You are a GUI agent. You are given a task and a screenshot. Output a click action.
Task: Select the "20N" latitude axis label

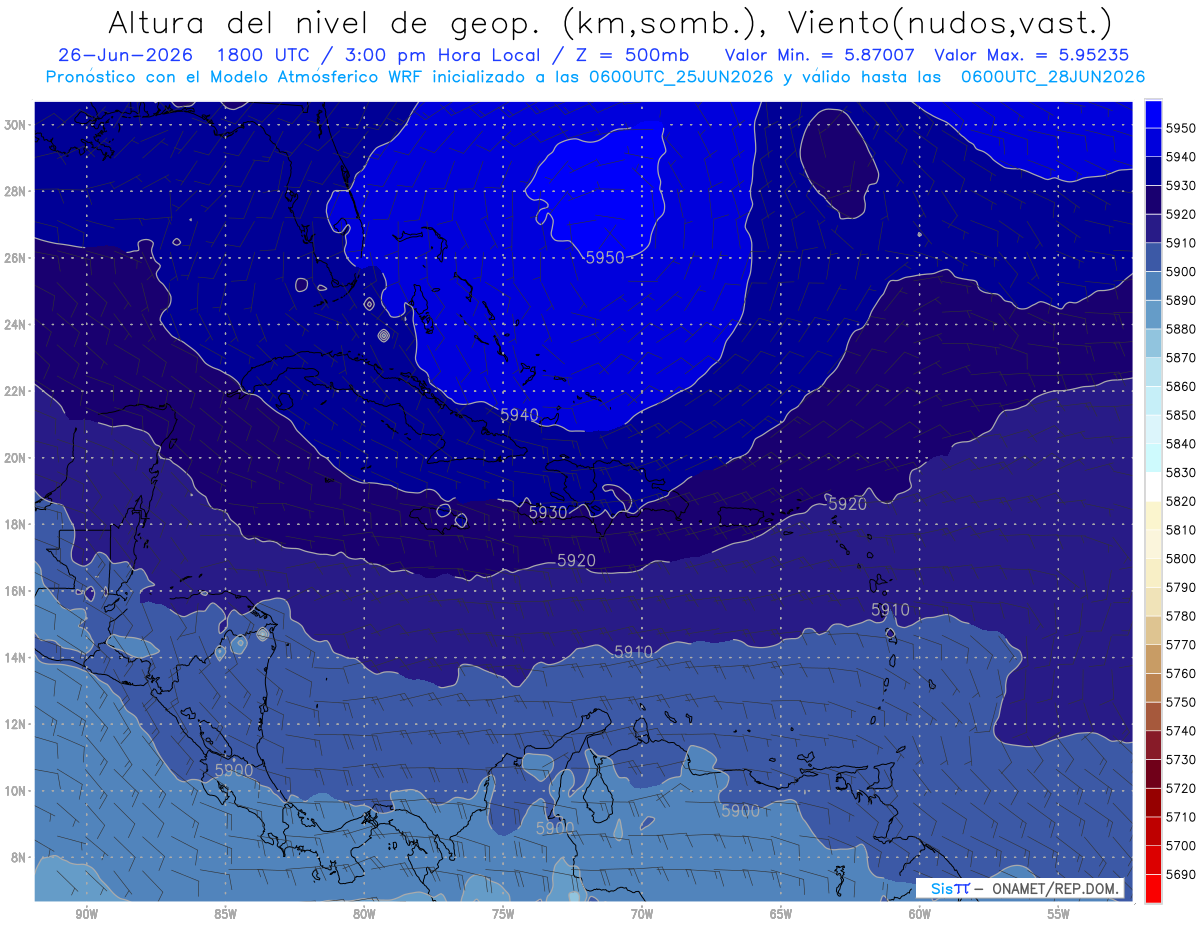click(x=17, y=458)
